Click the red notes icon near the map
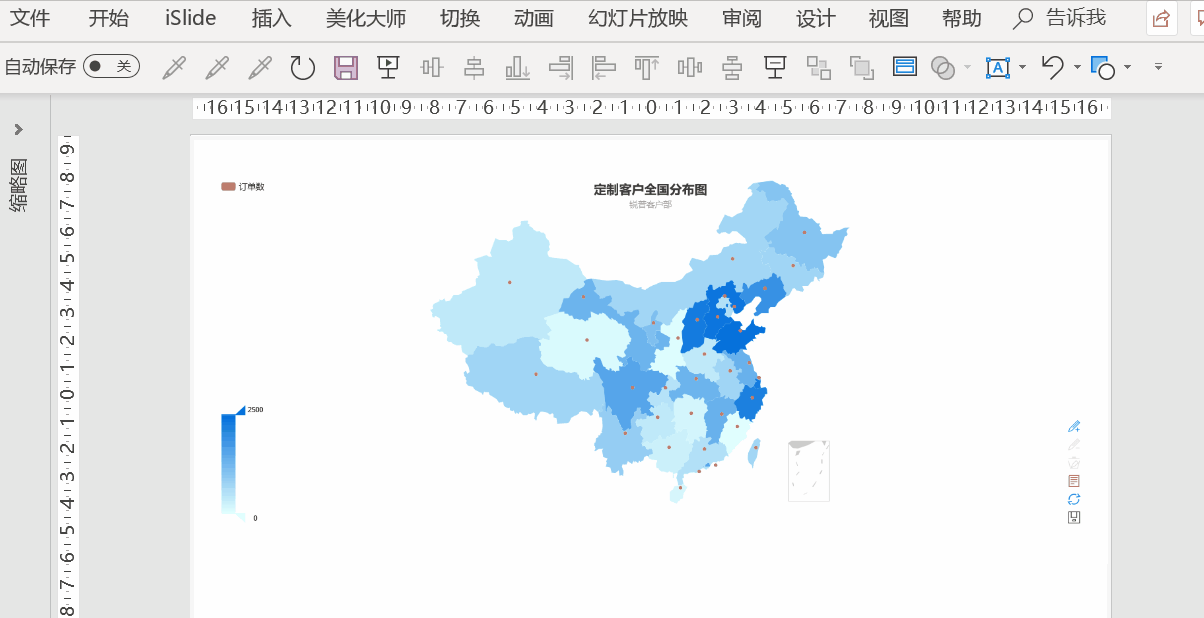Image resolution: width=1204 pixels, height=618 pixels. coord(1074,480)
